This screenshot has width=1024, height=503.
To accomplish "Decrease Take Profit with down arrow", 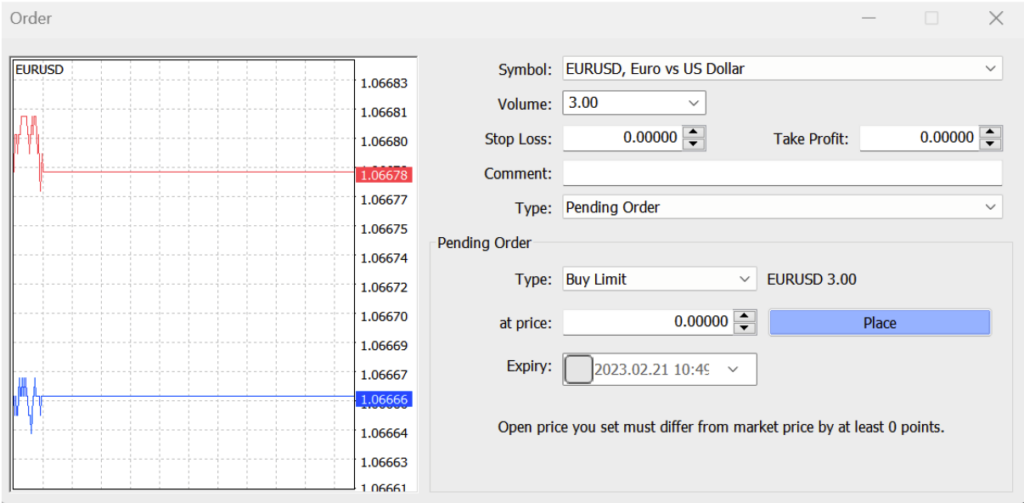I will click(x=991, y=144).
